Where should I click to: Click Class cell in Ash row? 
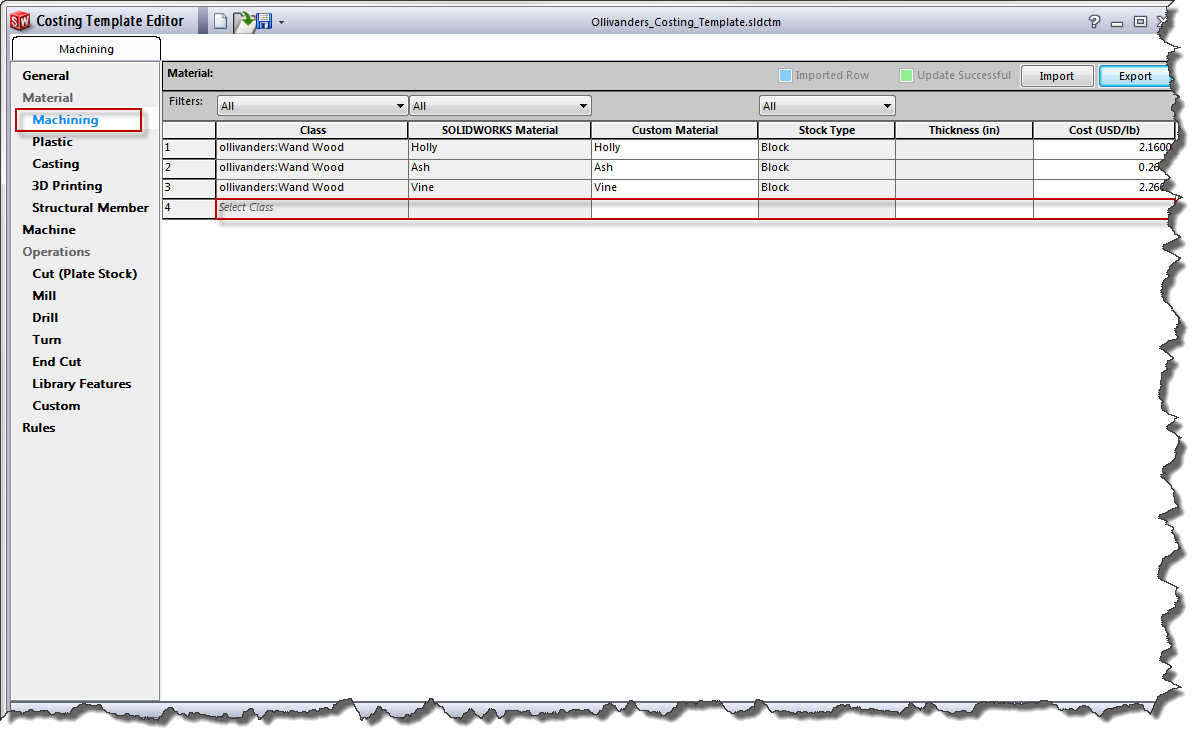tap(312, 168)
